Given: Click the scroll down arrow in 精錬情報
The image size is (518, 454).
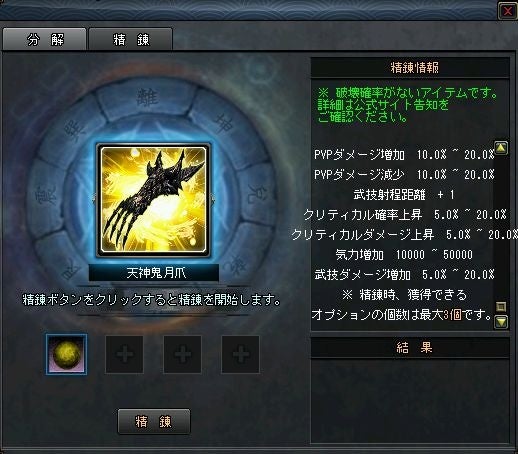Looking at the screenshot, I should click(501, 322).
